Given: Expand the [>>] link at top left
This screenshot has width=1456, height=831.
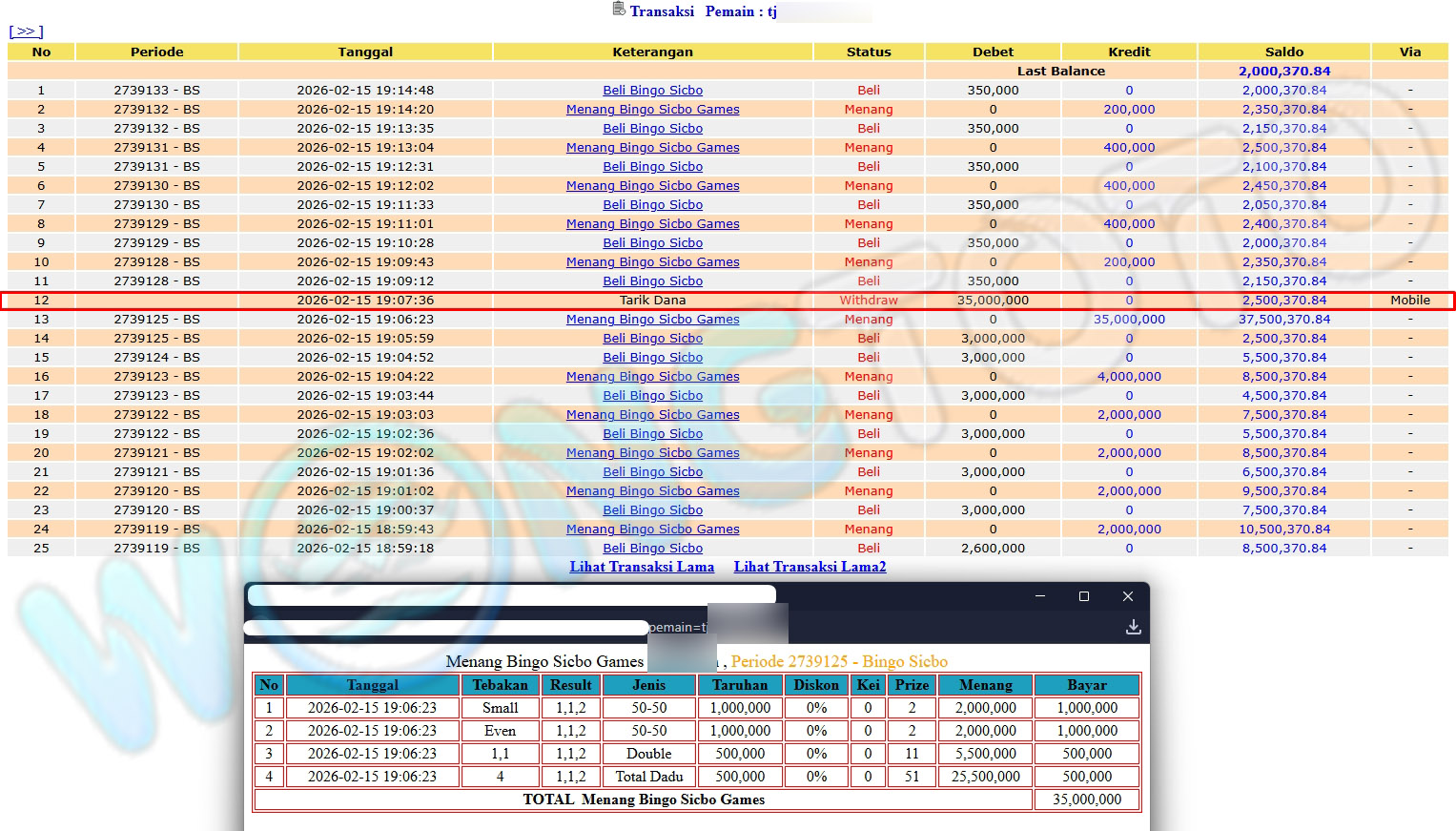Looking at the screenshot, I should point(26,31).
